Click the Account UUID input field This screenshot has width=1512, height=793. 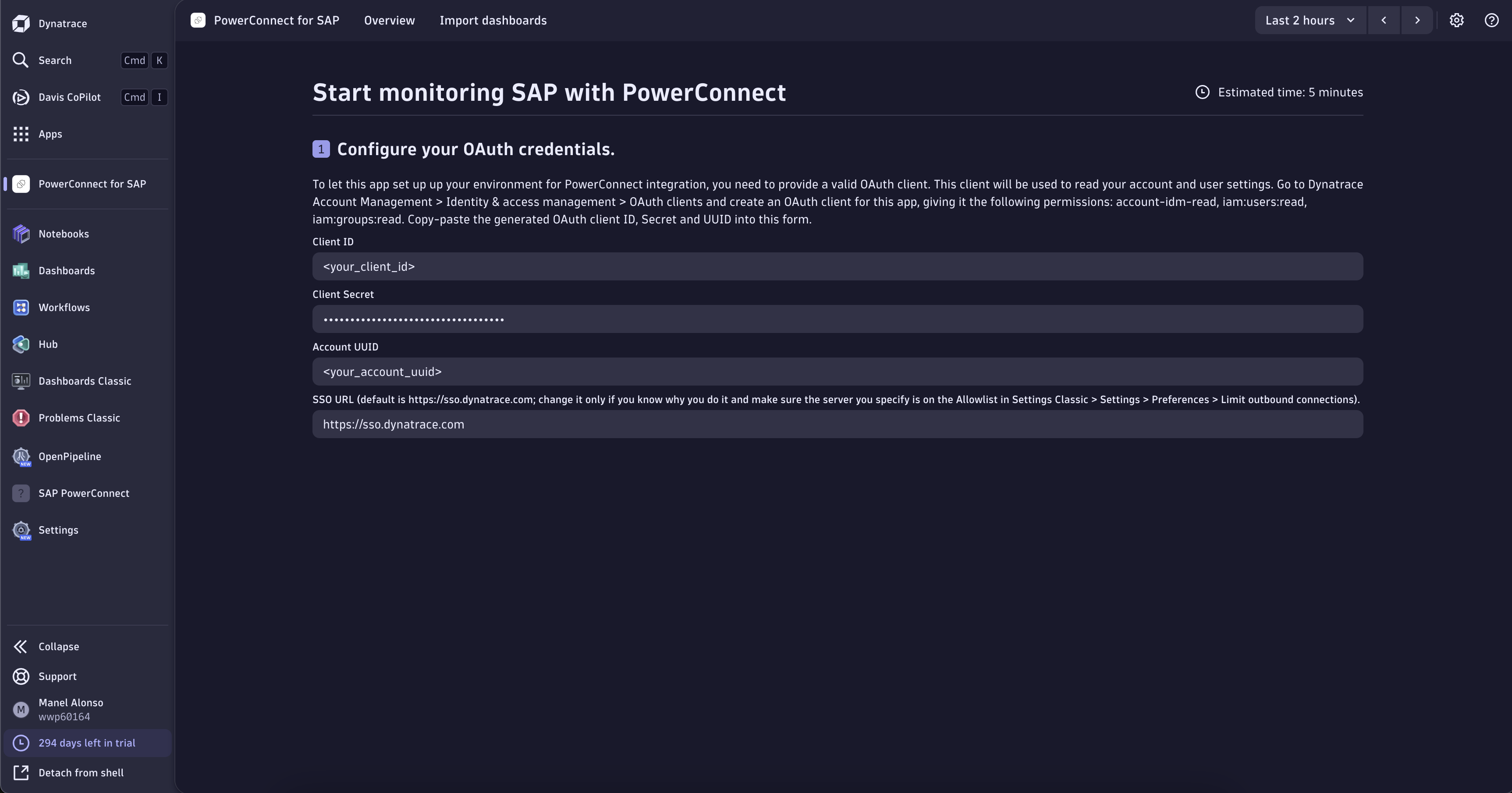click(x=837, y=372)
